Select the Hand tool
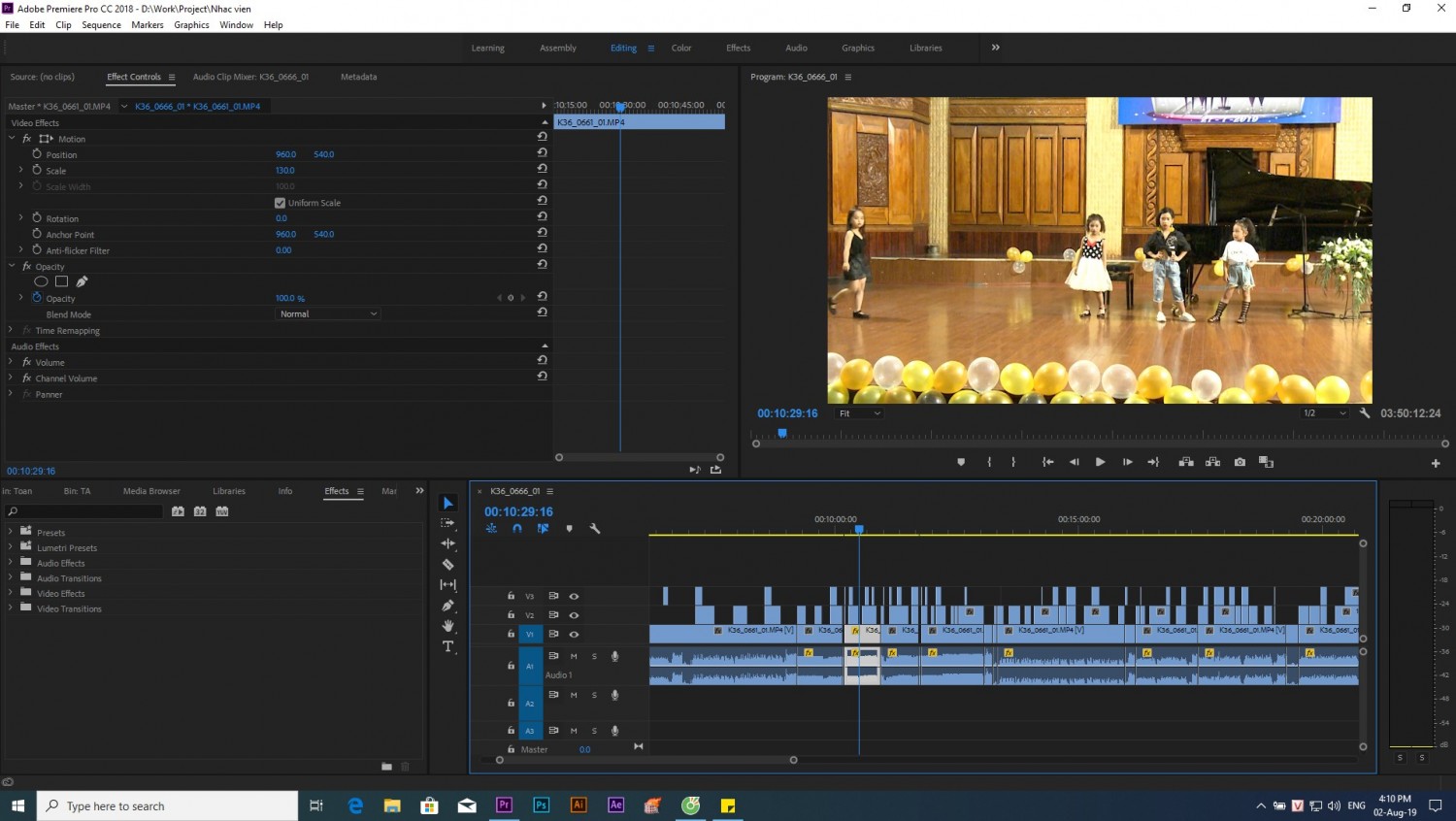The image size is (1456, 821). pos(447,626)
